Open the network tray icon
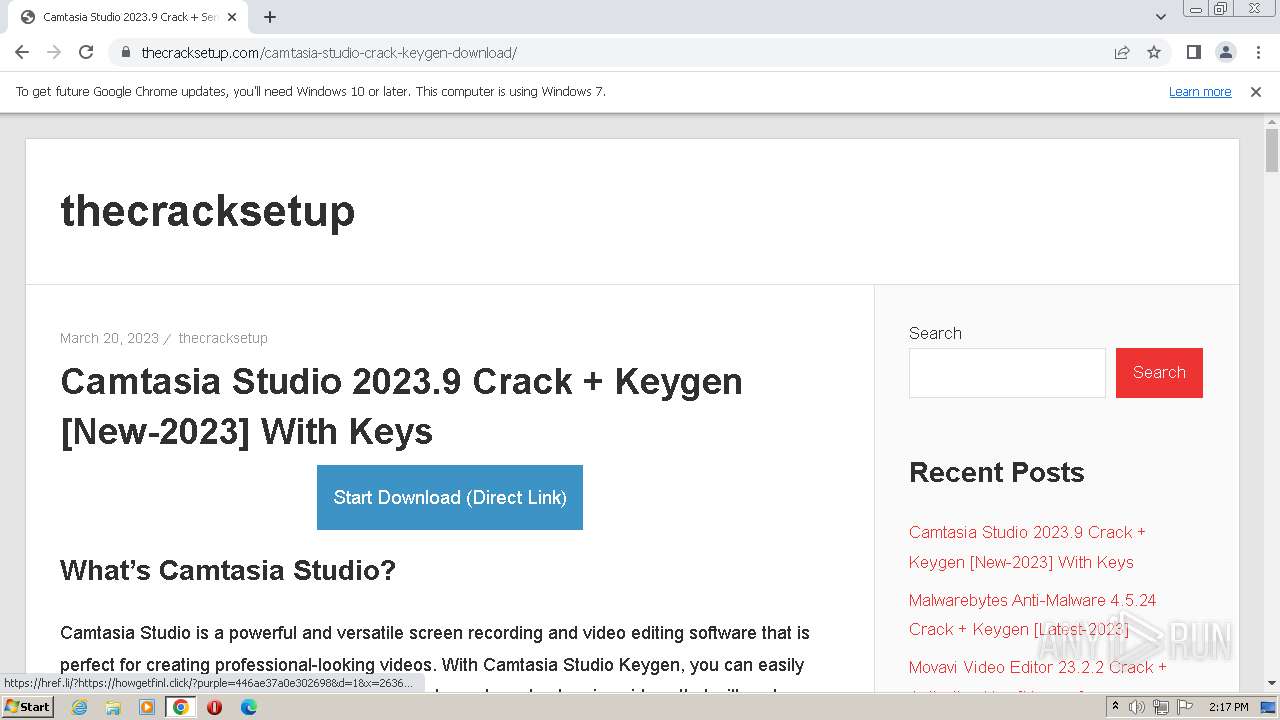 pos(1161,707)
